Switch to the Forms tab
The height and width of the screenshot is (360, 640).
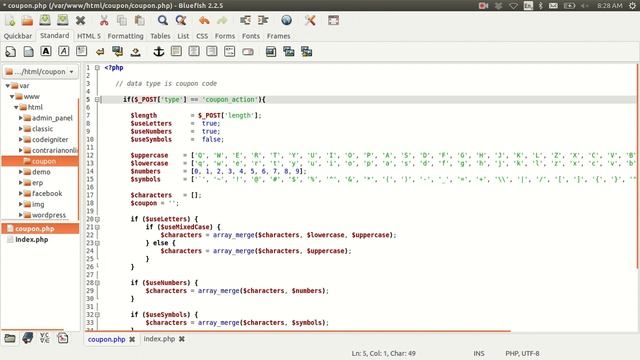pos(225,36)
